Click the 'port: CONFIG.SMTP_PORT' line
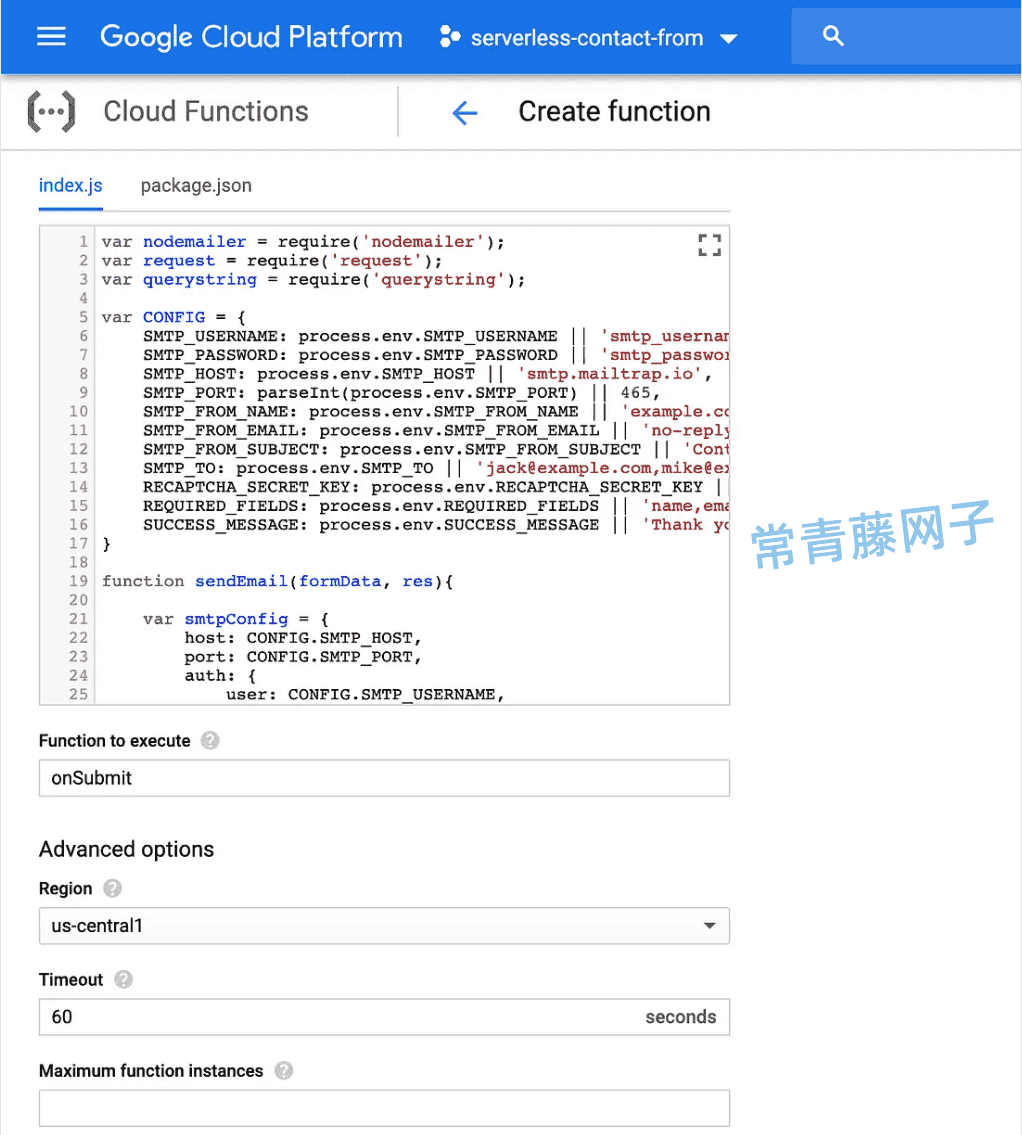The height and width of the screenshot is (1135, 1022). [303, 657]
